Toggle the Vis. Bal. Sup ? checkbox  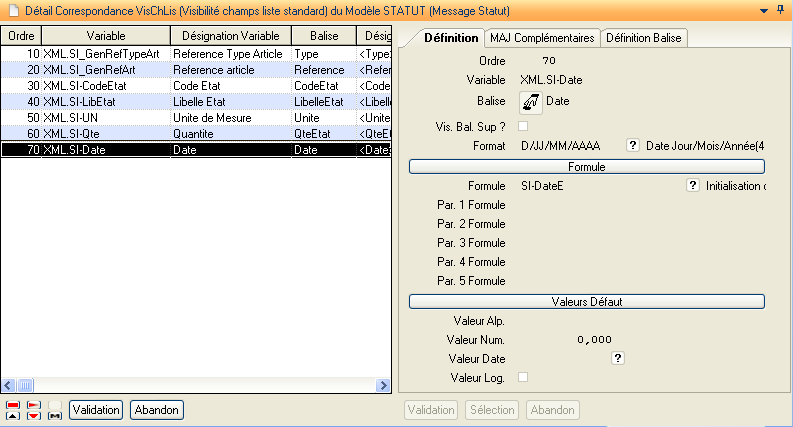(x=522, y=125)
